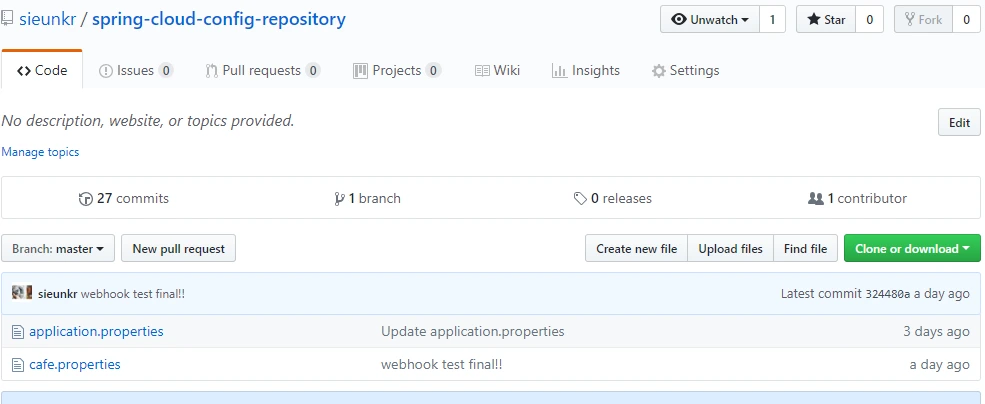Switch to the Issues tab

coord(136,71)
